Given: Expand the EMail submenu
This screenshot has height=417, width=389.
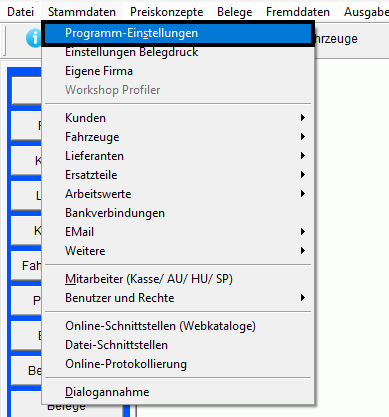Looking at the screenshot, I should [x=178, y=232].
